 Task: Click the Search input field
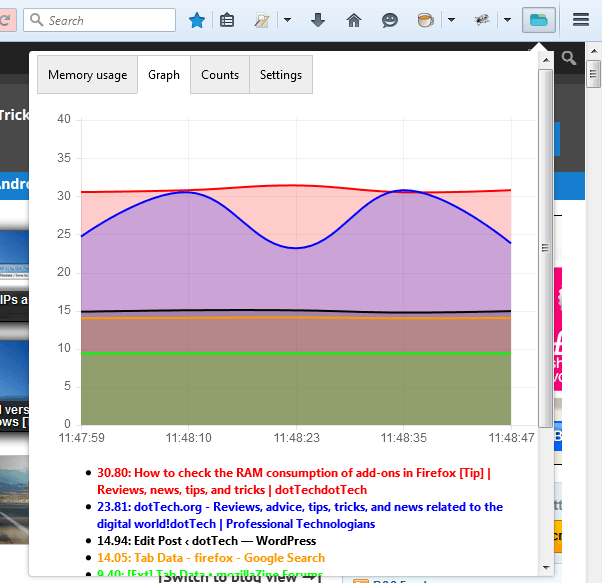click(99, 20)
